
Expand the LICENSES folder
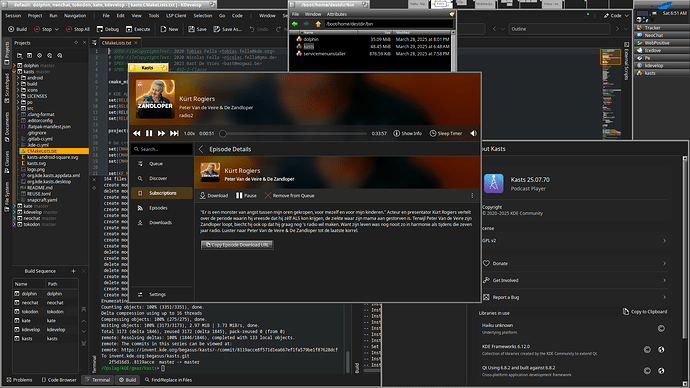click(x=18, y=96)
